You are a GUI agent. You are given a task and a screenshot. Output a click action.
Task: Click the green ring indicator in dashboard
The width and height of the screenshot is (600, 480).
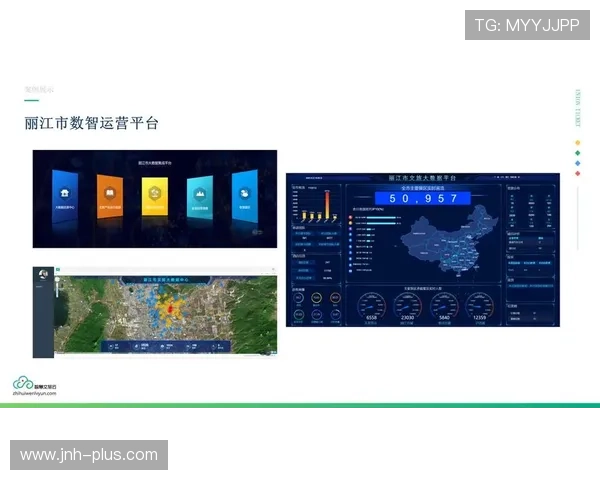[x=298, y=314]
